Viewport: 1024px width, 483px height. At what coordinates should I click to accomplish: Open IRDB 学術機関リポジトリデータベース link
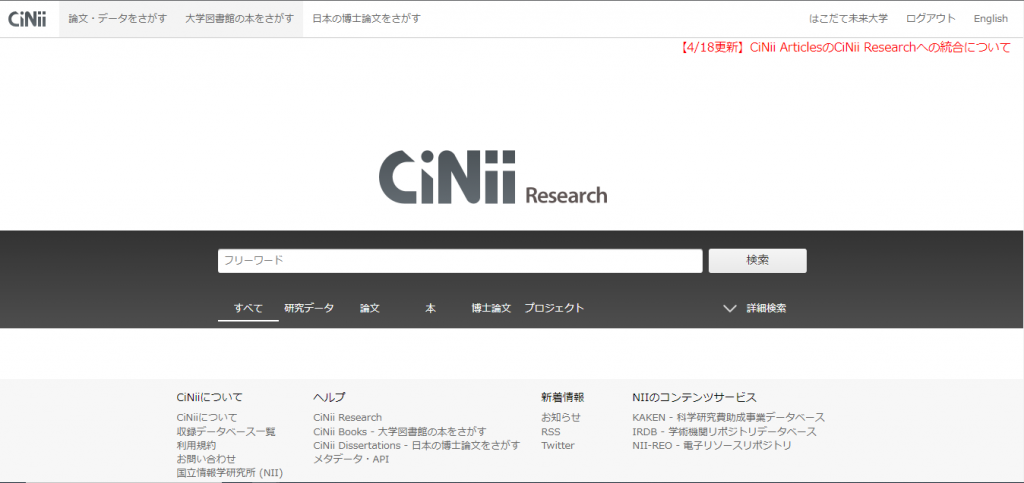(x=724, y=431)
